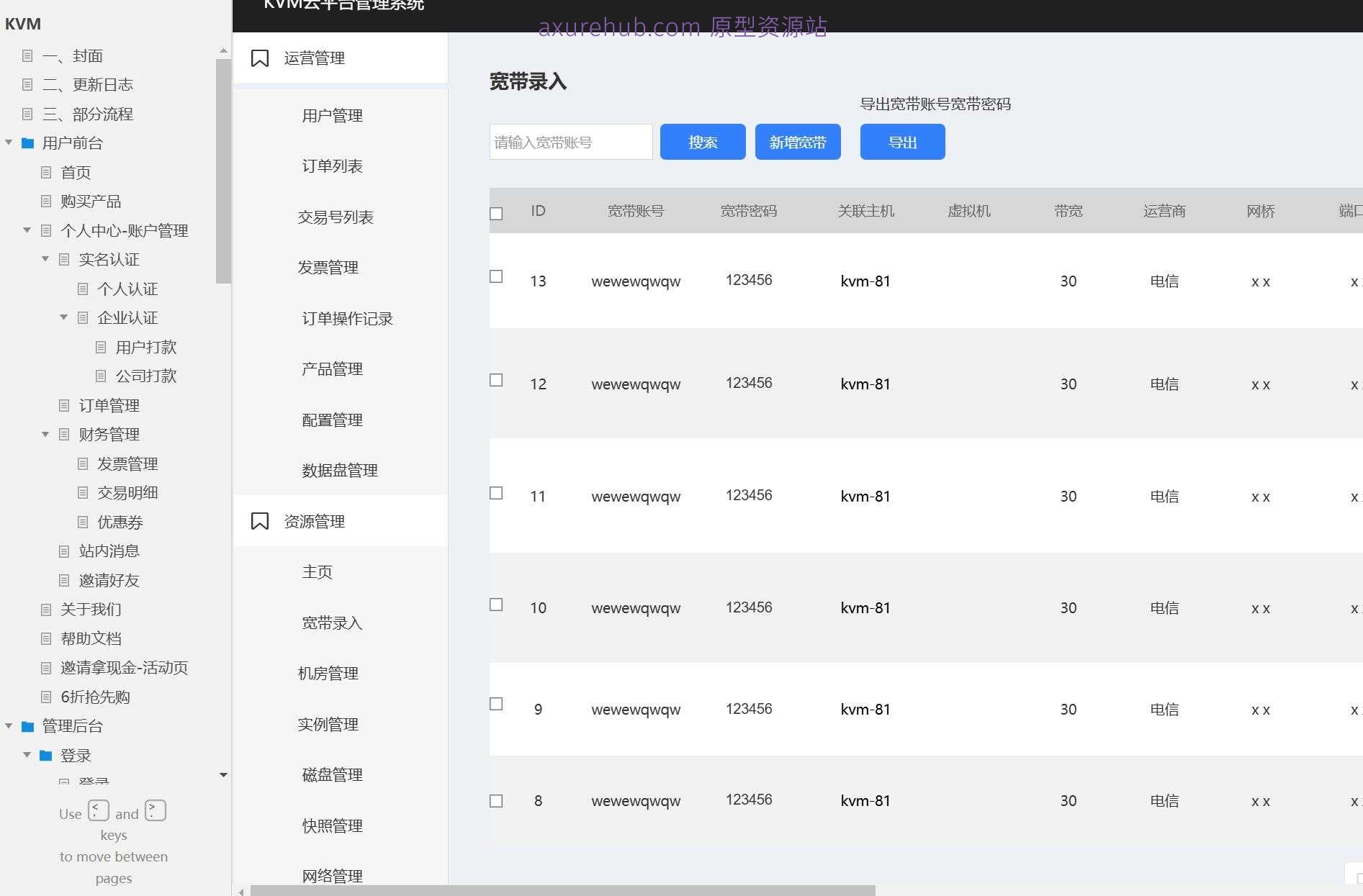Viewport: 1363px width, 896px height.
Task: Select 机房管理 in the navigation menu
Action: 328,674
